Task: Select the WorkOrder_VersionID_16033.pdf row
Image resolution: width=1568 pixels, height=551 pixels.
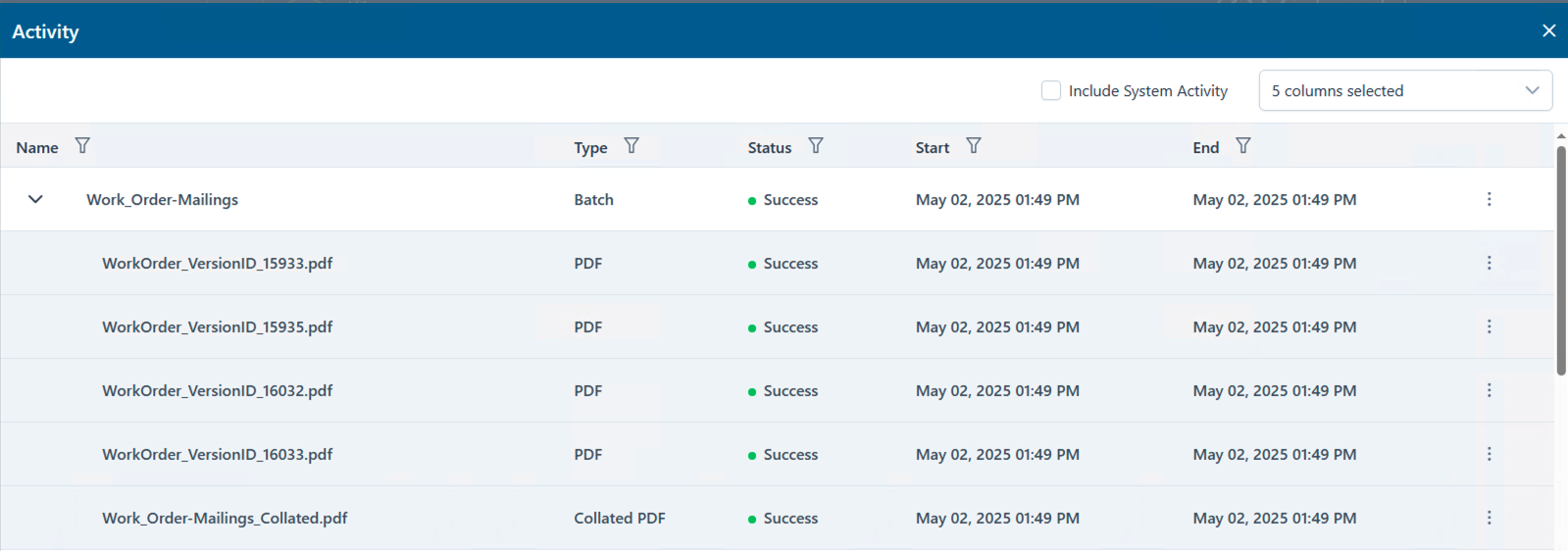Action: pos(777,454)
